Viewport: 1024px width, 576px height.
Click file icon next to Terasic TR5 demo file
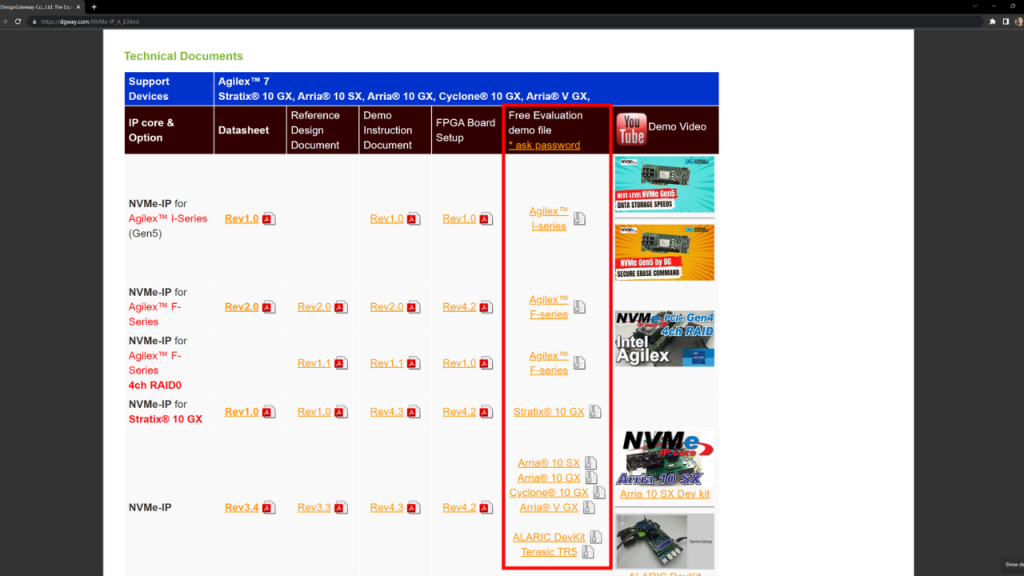tap(588, 552)
